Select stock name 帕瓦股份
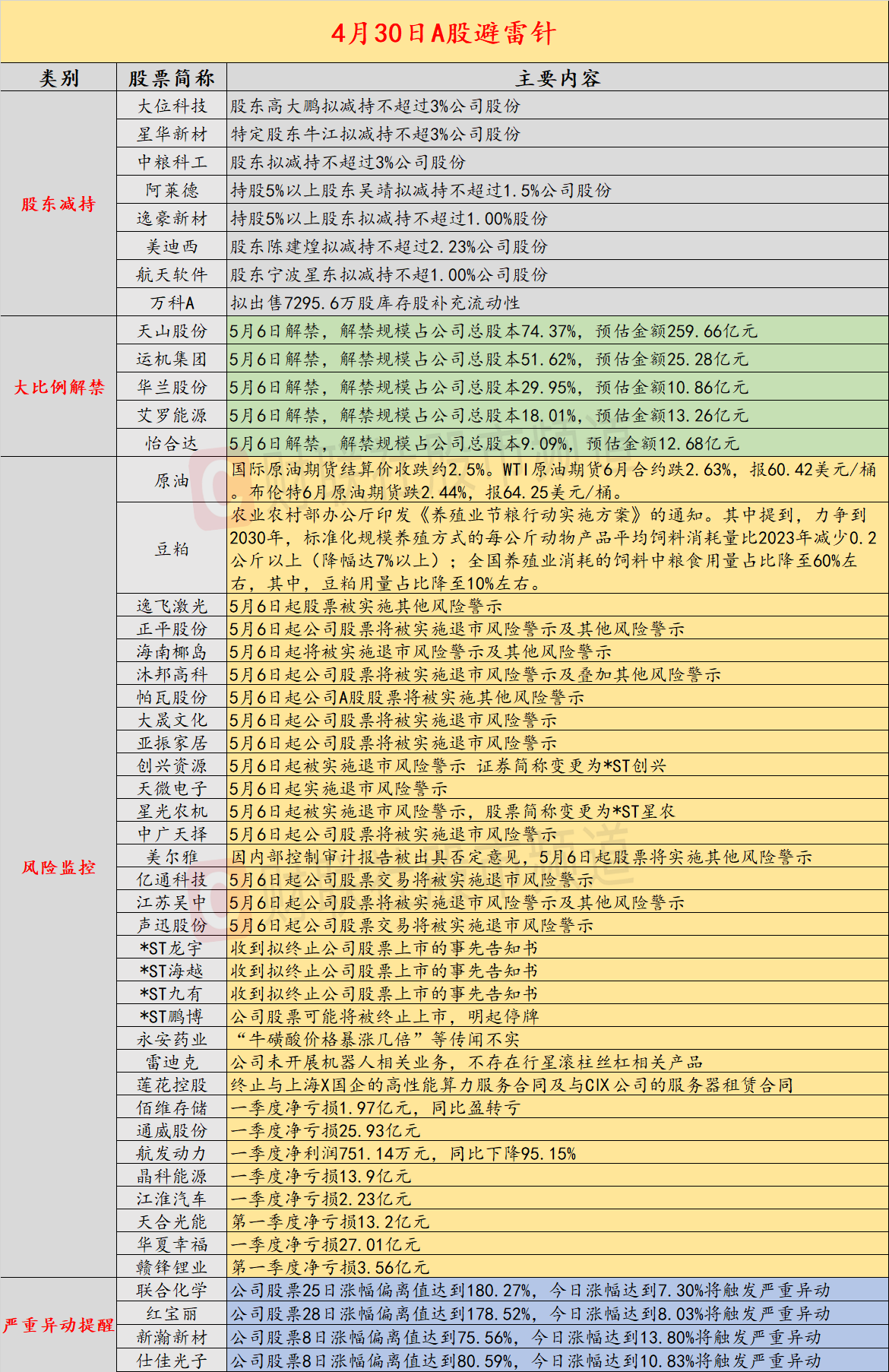889x1372 pixels. tap(172, 697)
